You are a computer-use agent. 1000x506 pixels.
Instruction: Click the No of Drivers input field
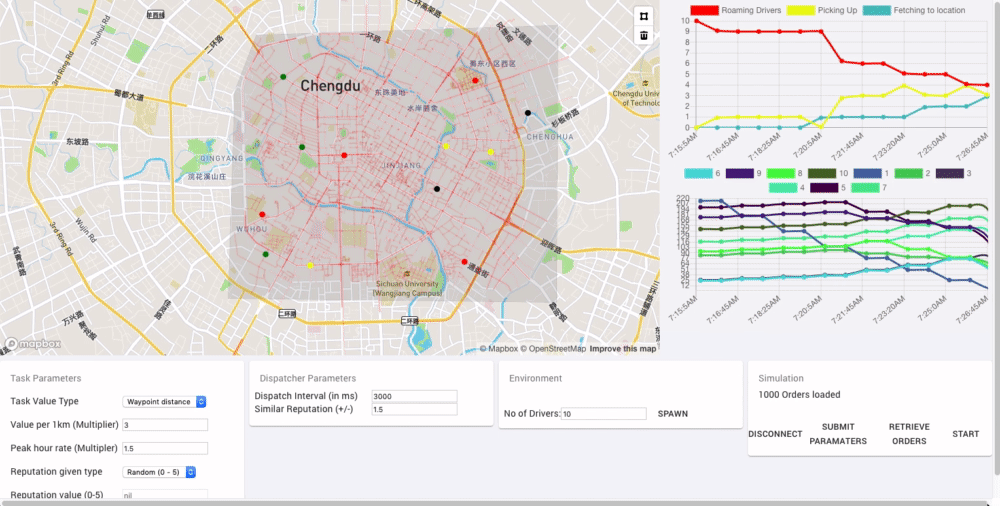tap(603, 414)
